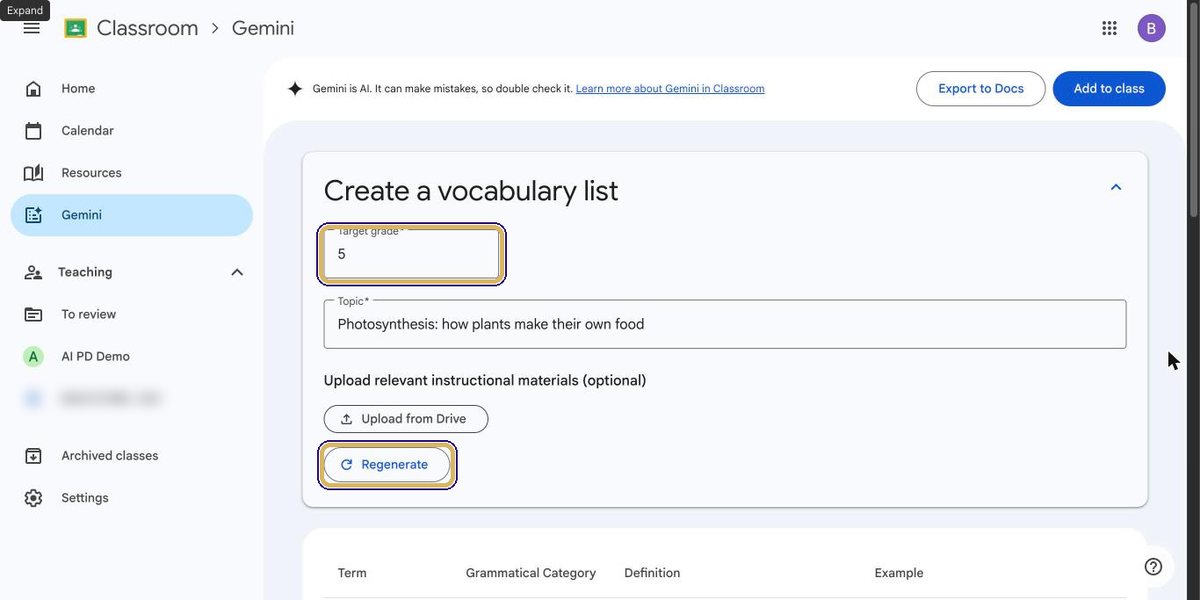This screenshot has width=1200, height=600.
Task: Click the Home icon in sidebar
Action: tap(33, 89)
